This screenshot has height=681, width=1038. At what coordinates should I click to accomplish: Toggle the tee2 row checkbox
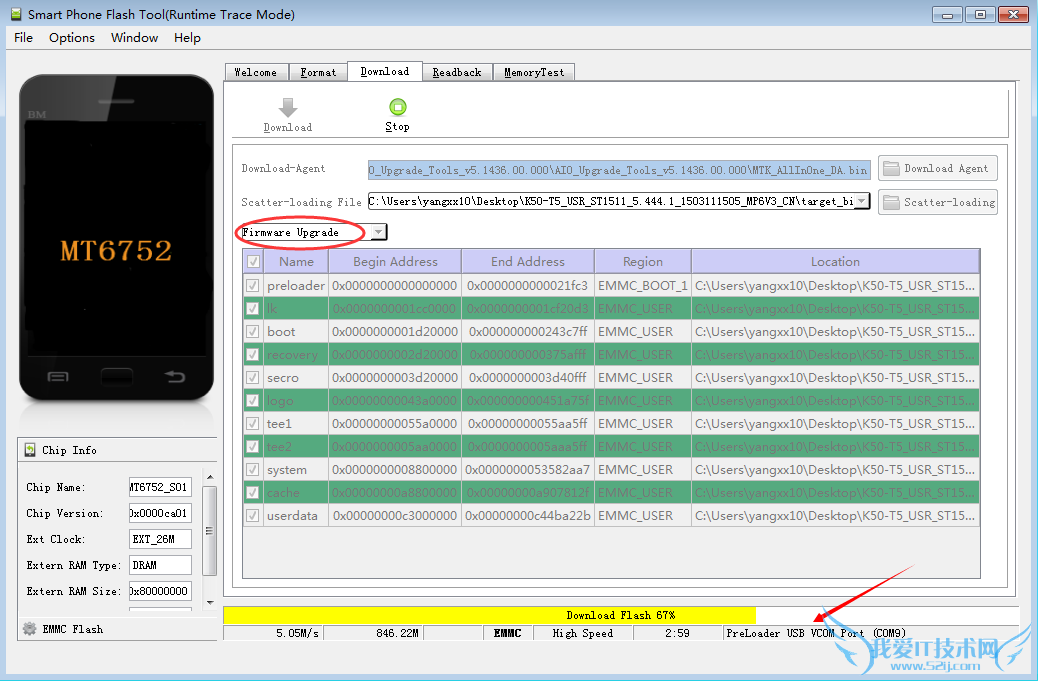coord(252,447)
